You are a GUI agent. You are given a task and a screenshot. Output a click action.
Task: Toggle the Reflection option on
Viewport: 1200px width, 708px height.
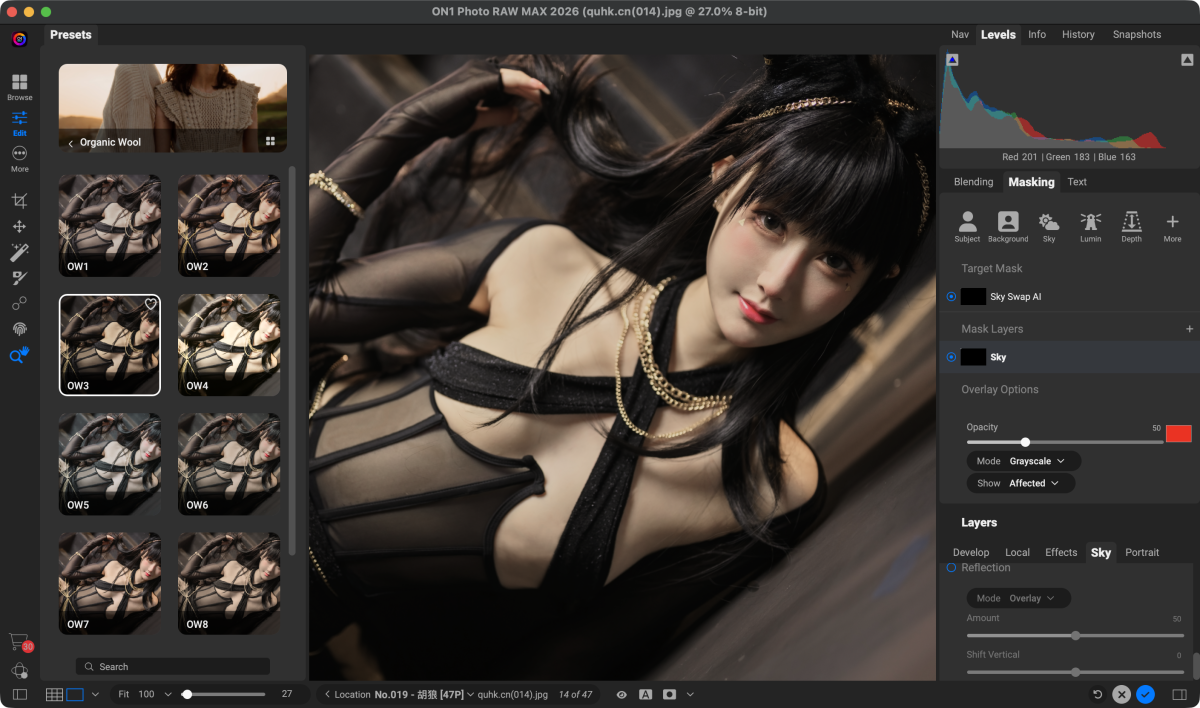point(951,568)
